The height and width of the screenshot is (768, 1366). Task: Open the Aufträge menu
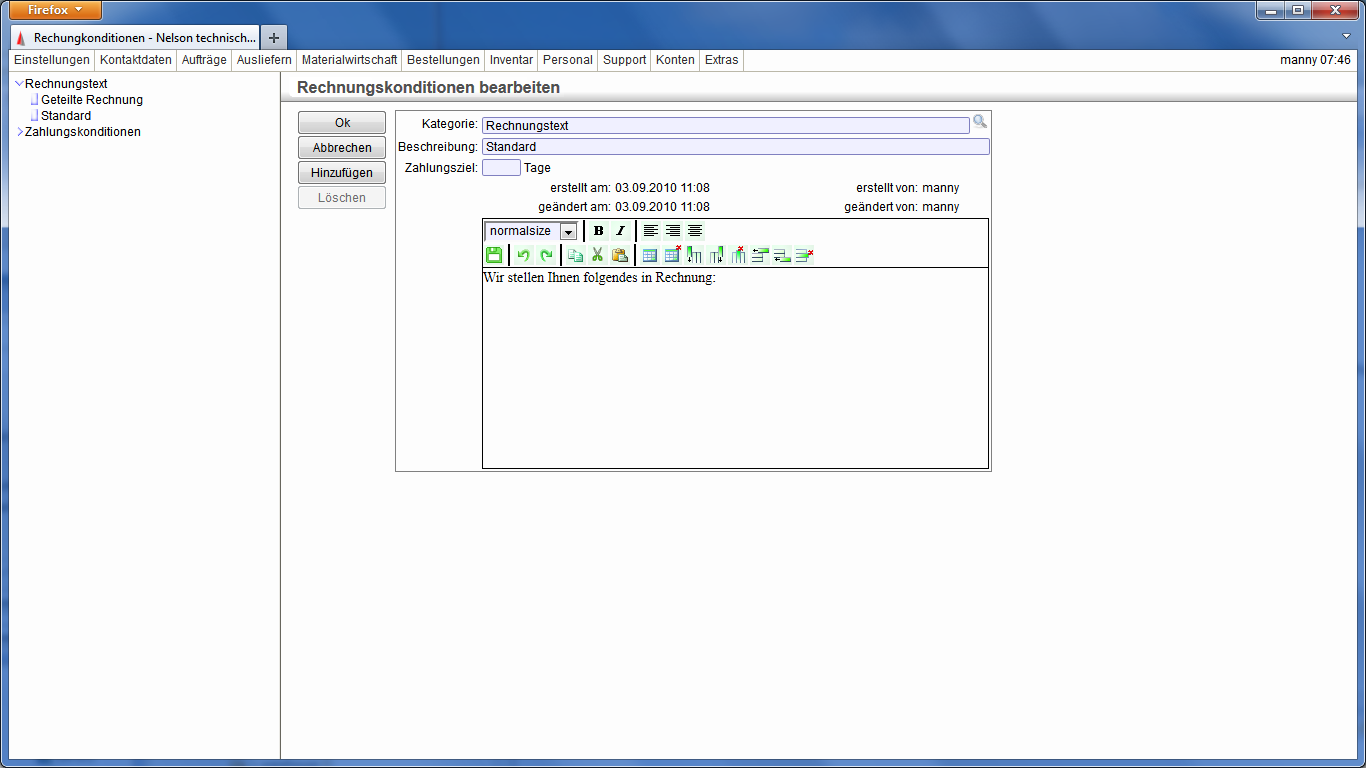tap(204, 60)
